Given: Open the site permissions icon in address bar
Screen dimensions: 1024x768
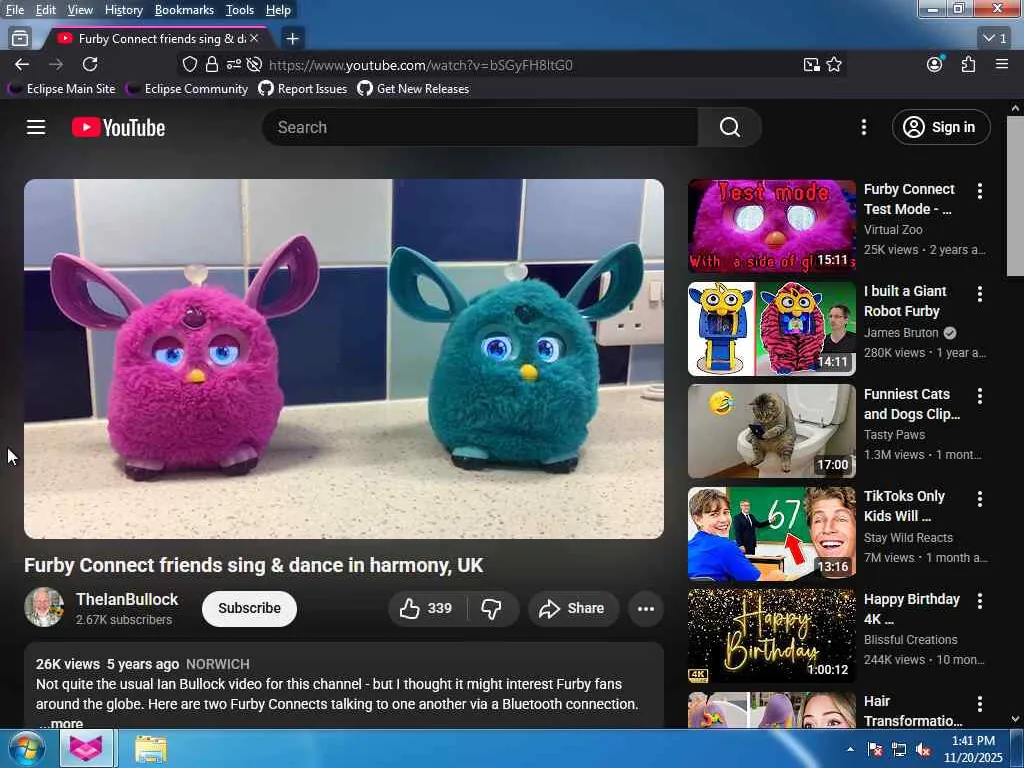Looking at the screenshot, I should (233, 65).
